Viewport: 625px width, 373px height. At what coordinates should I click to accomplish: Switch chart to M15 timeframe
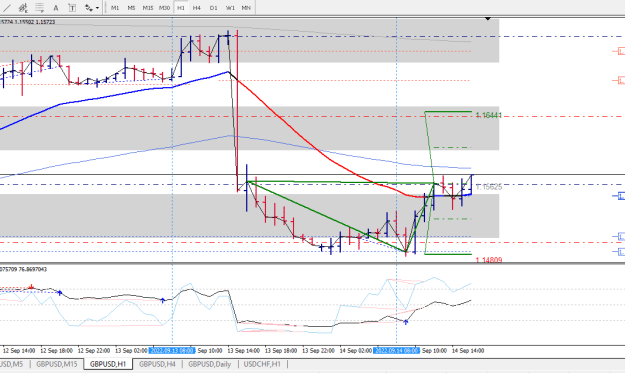pyautogui.click(x=148, y=8)
